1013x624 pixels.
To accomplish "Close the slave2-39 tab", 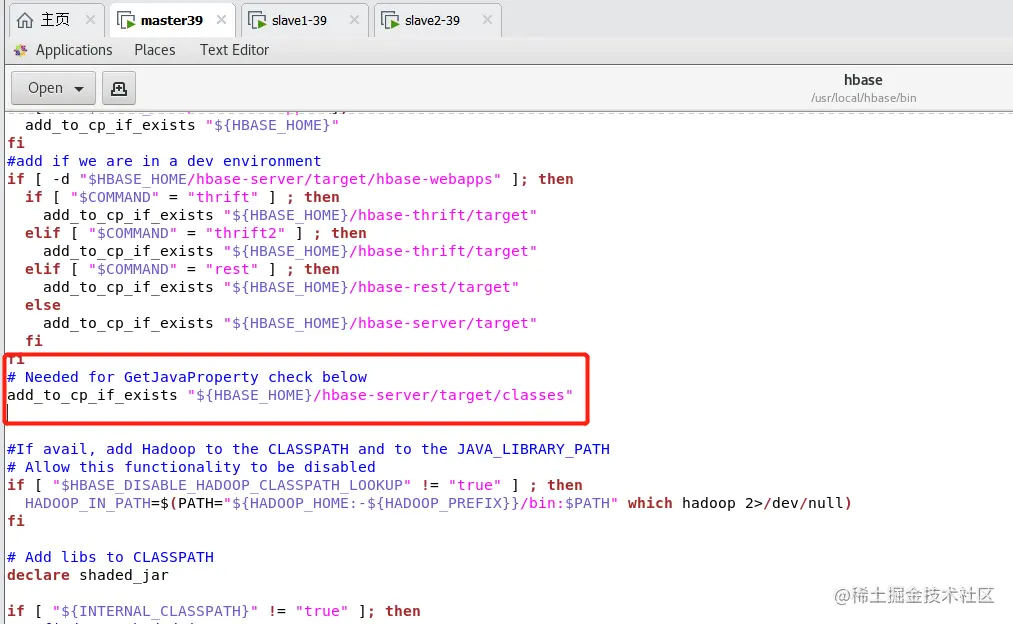I will coord(487,20).
